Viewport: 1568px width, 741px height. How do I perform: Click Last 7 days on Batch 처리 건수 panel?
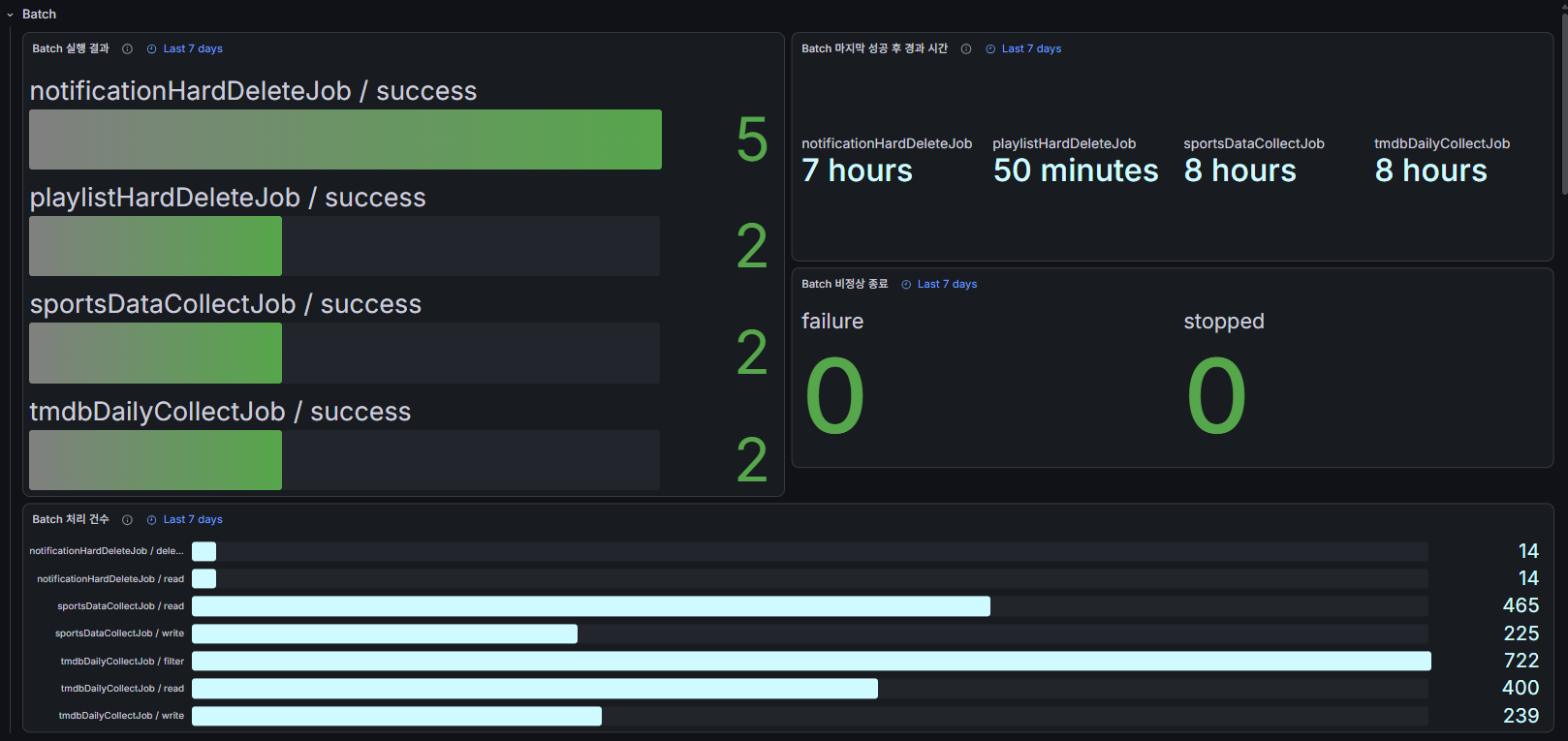192,520
